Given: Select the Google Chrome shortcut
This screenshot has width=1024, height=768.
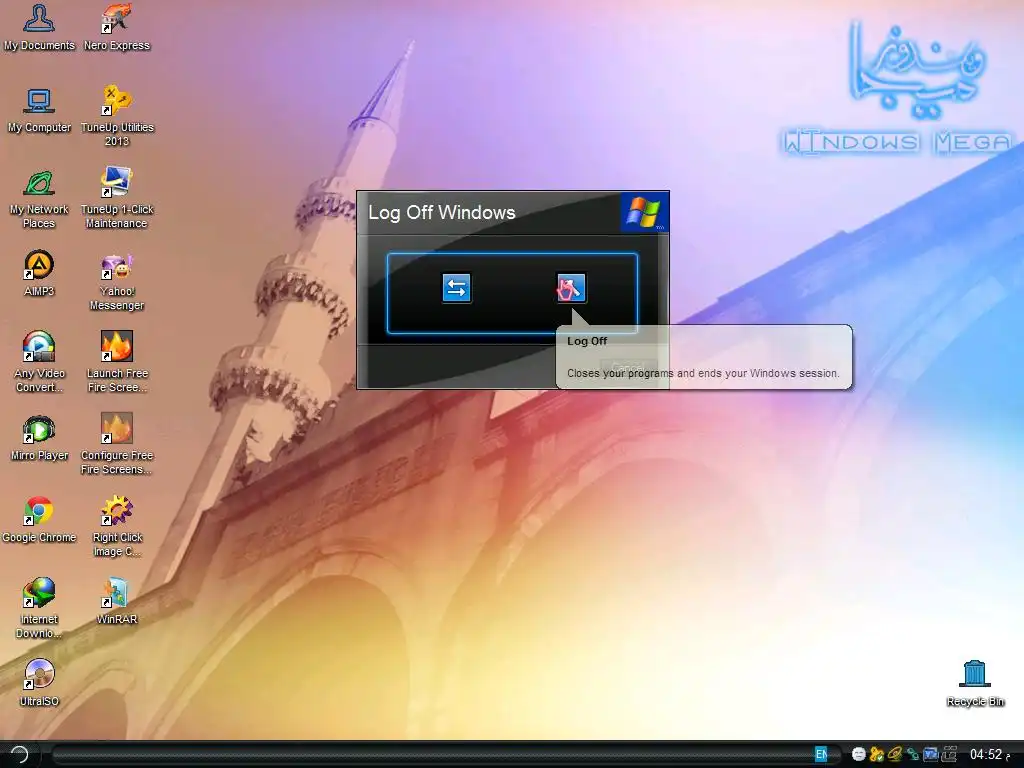Looking at the screenshot, I should [39, 520].
